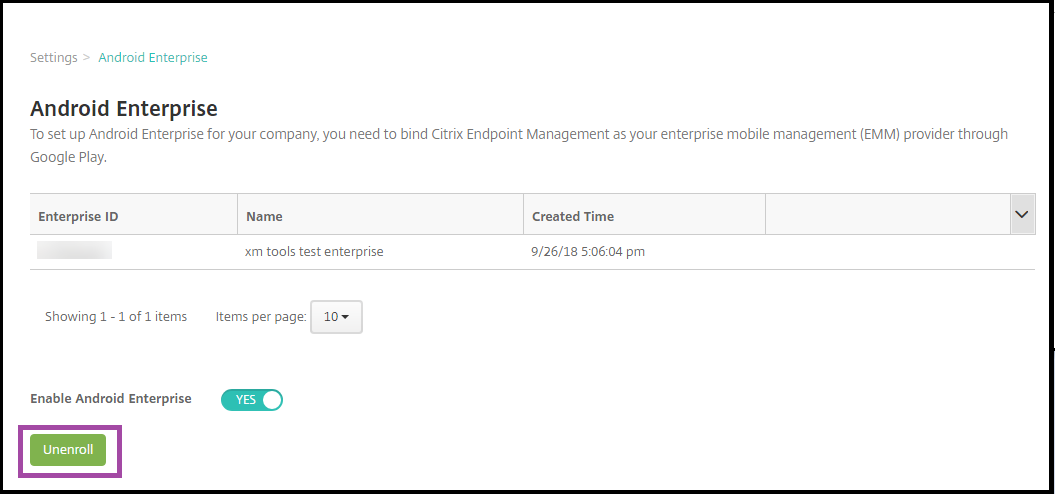The image size is (1055, 494).
Task: Expand the table column options chevron
Action: tap(1022, 214)
